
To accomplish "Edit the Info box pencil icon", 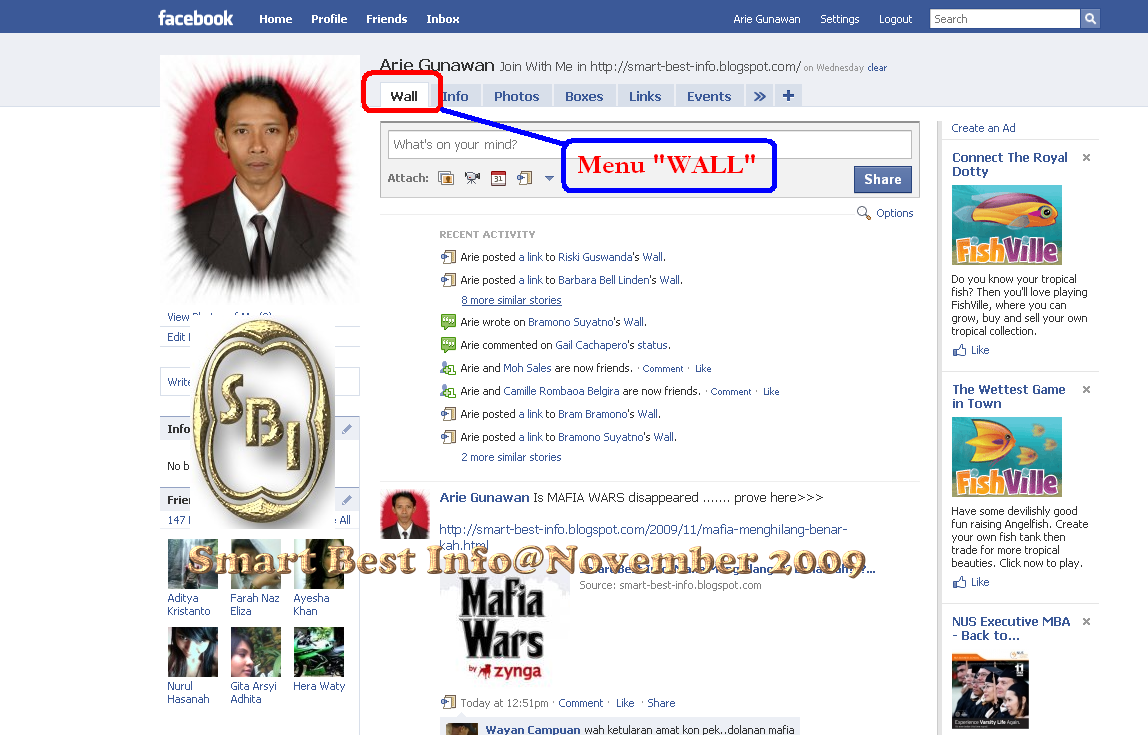I will click(x=347, y=429).
